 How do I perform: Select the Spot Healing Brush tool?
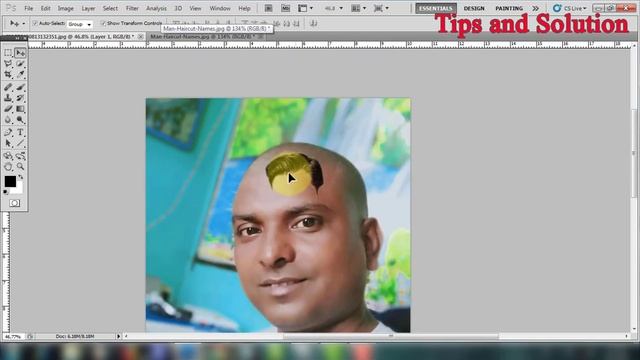(8, 87)
